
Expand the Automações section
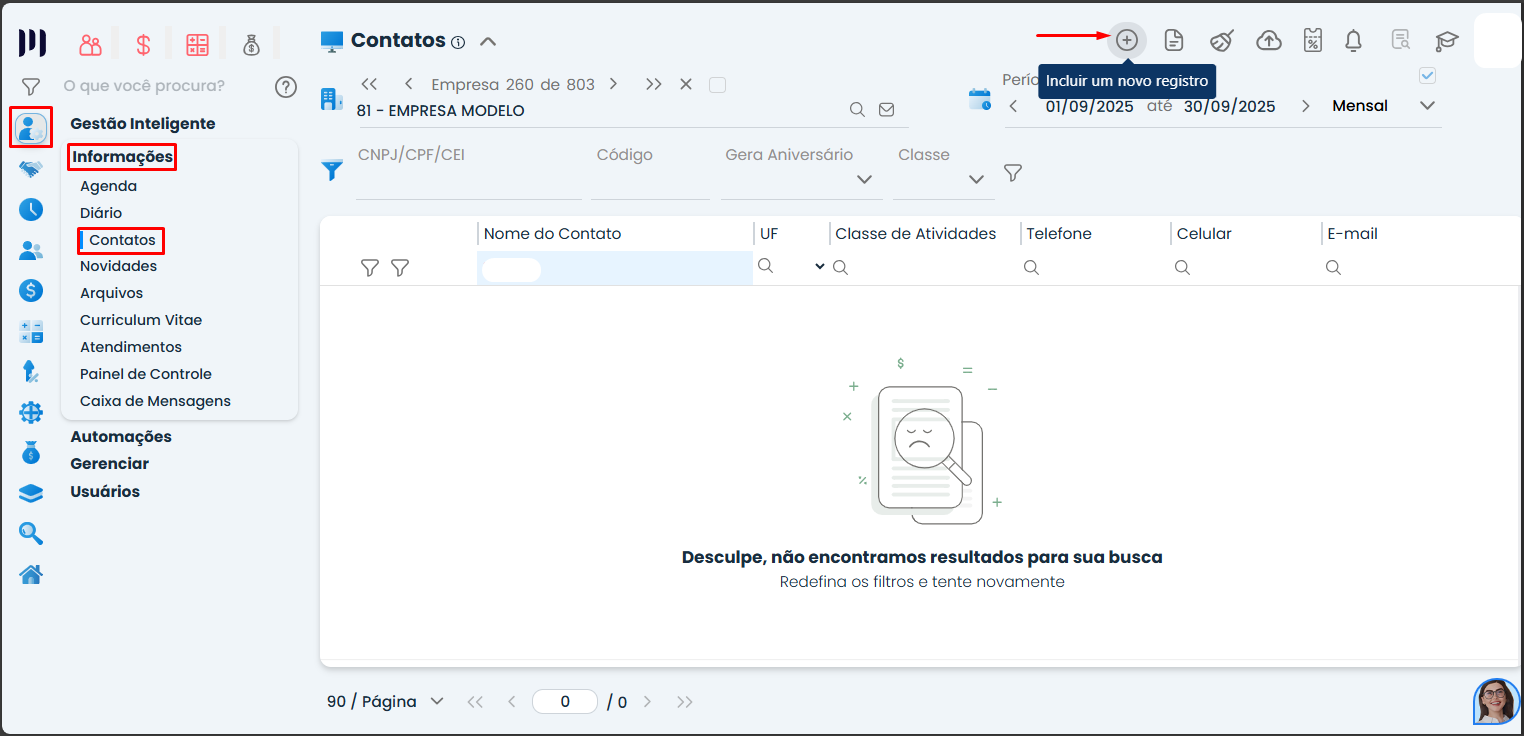[x=120, y=437]
